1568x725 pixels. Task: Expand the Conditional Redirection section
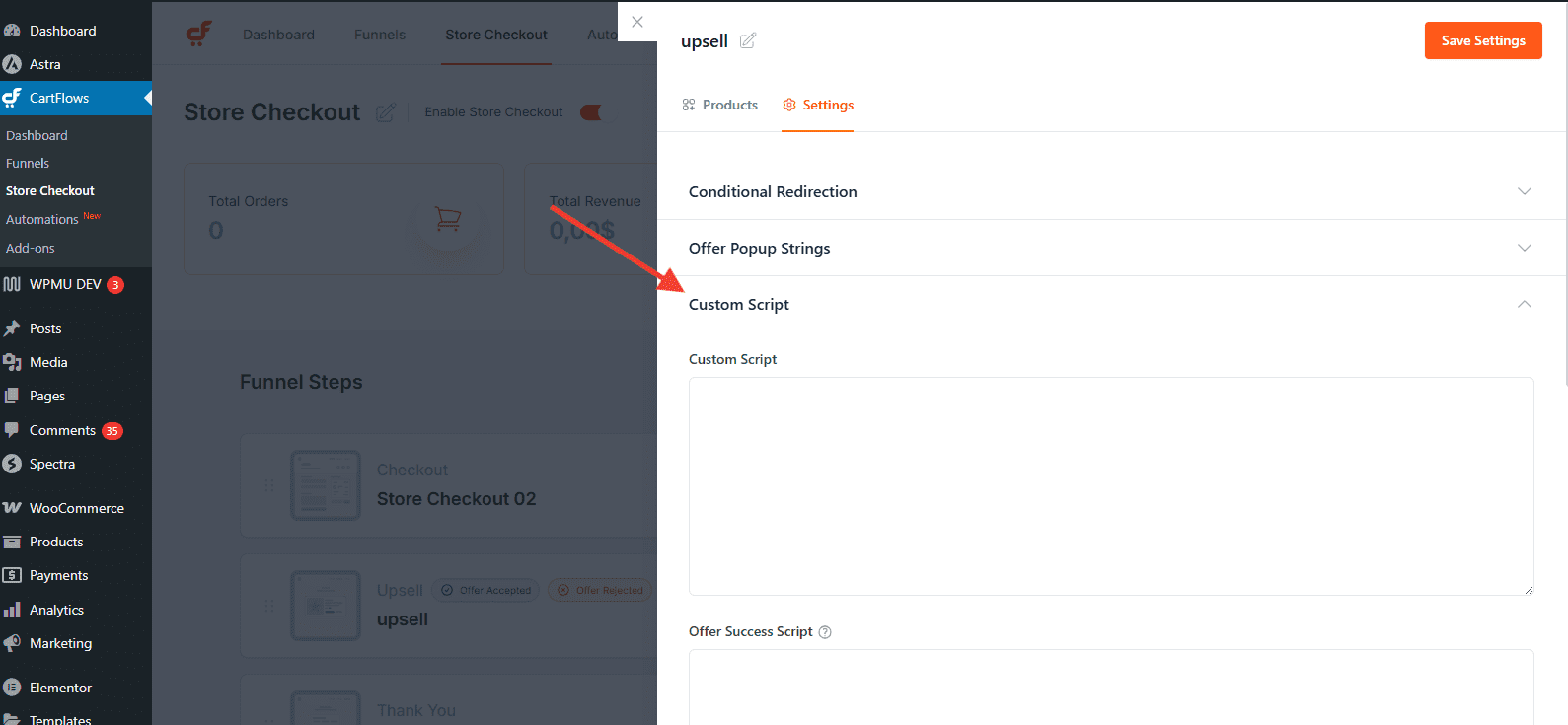point(1112,191)
